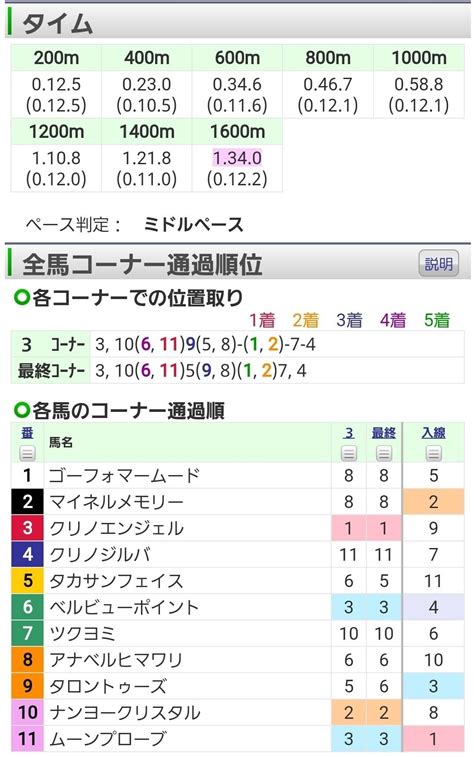Open the 番 column header link
Image resolution: width=474 pixels, height=757 pixels.
point(27,433)
